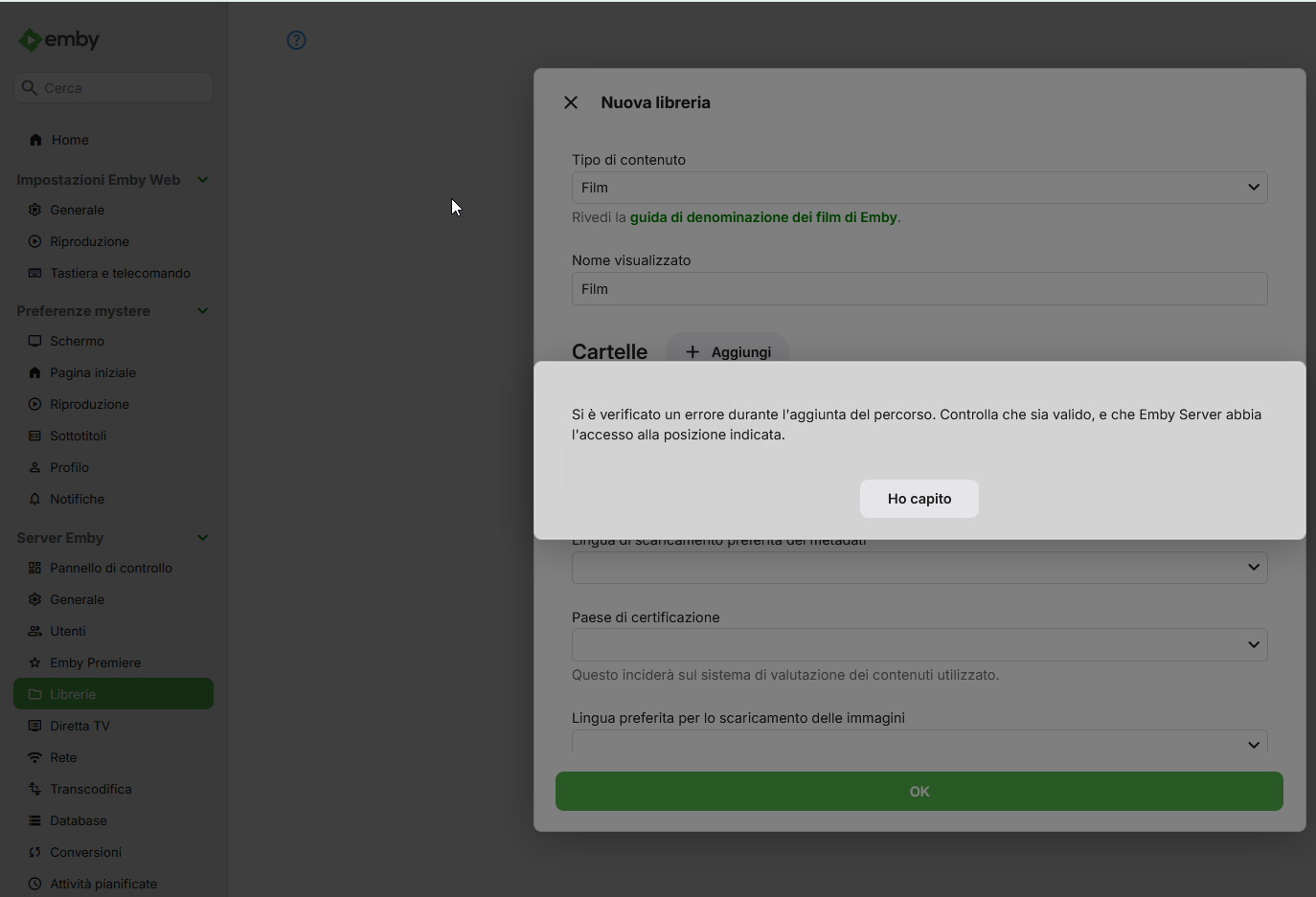1316x897 pixels.
Task: Open the Sottotitoli settings icon
Action: (34, 436)
